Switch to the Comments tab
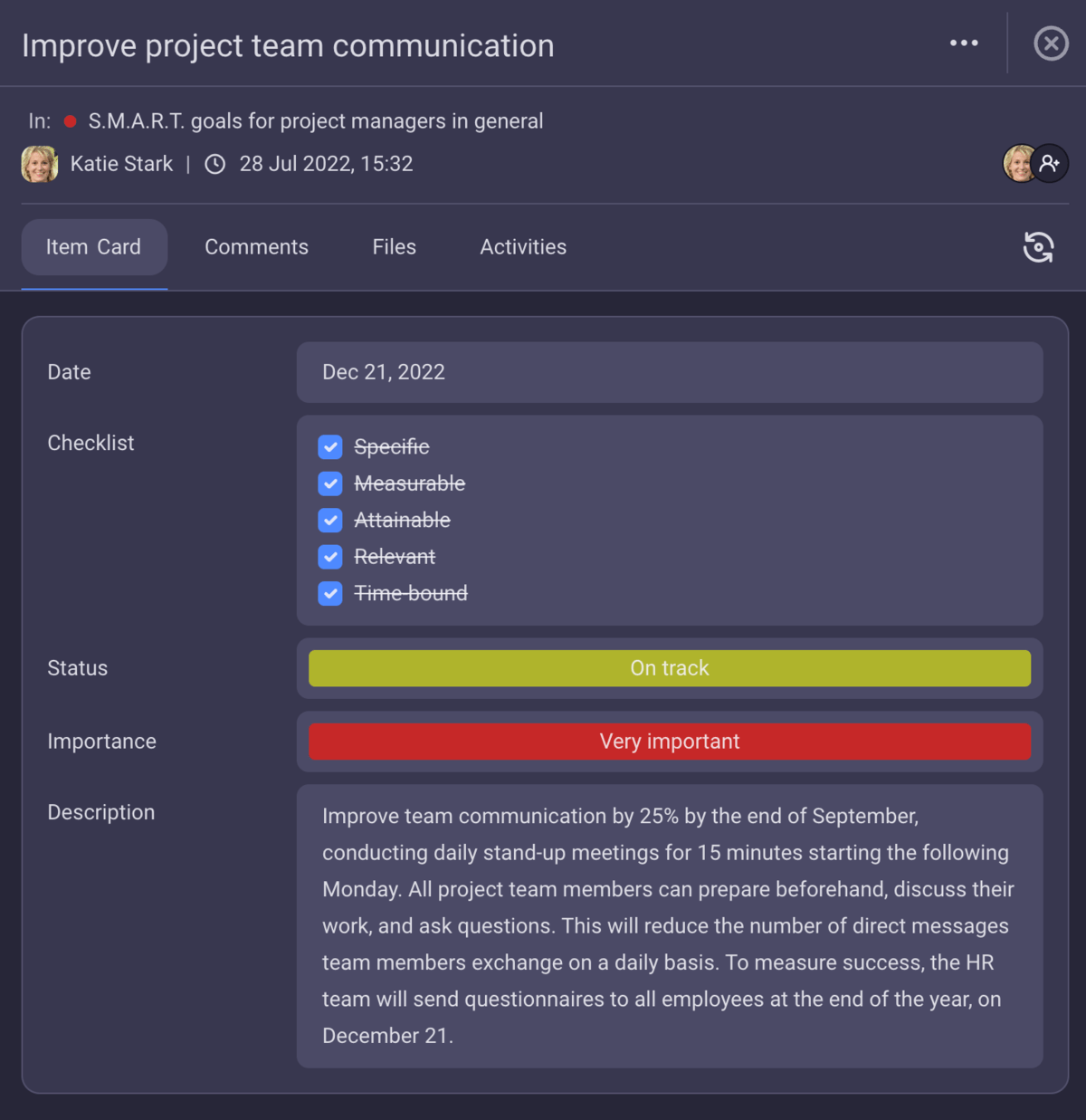This screenshot has width=1086, height=1120. tap(256, 246)
